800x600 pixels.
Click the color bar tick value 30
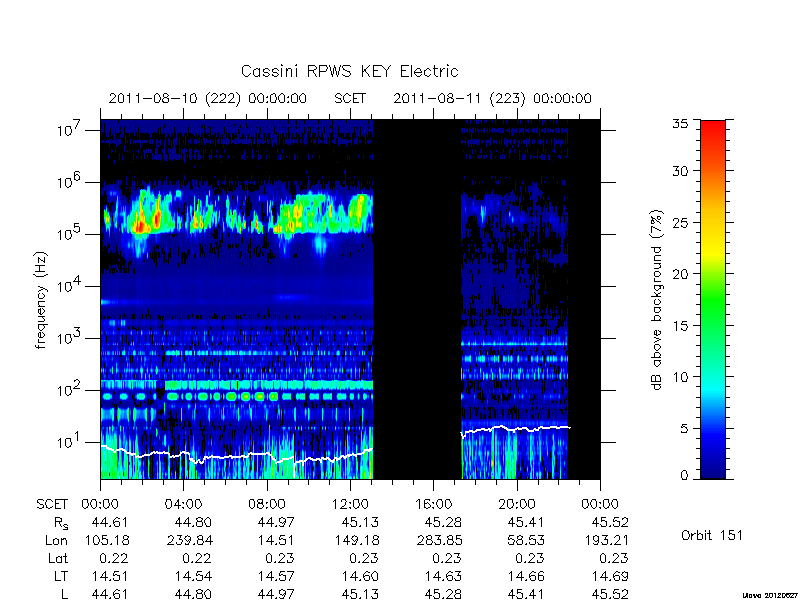click(x=681, y=170)
